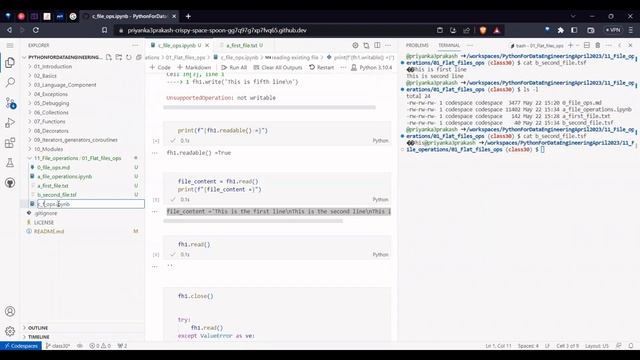
Task: Select the Python 3.10.4 kernel picker
Action: (x=371, y=67)
